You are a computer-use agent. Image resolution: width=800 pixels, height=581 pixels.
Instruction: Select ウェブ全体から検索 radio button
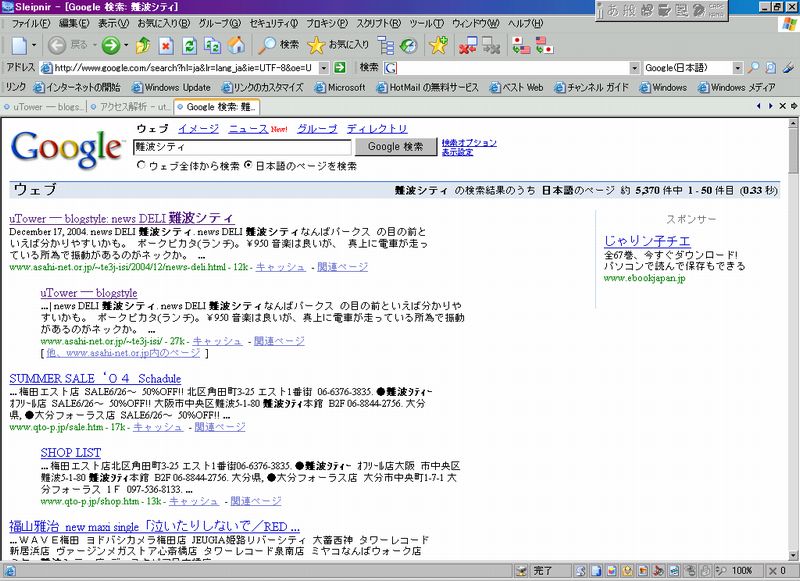[141, 165]
